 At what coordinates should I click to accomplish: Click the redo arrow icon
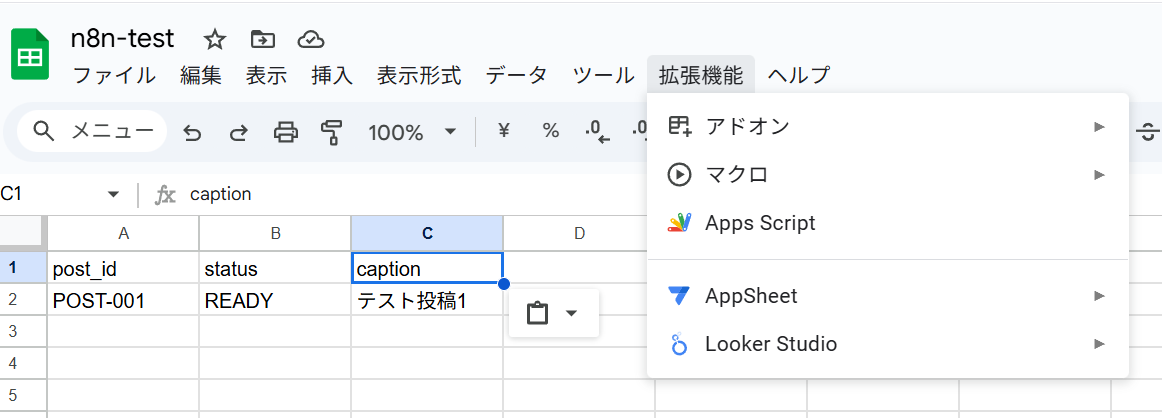[239, 133]
